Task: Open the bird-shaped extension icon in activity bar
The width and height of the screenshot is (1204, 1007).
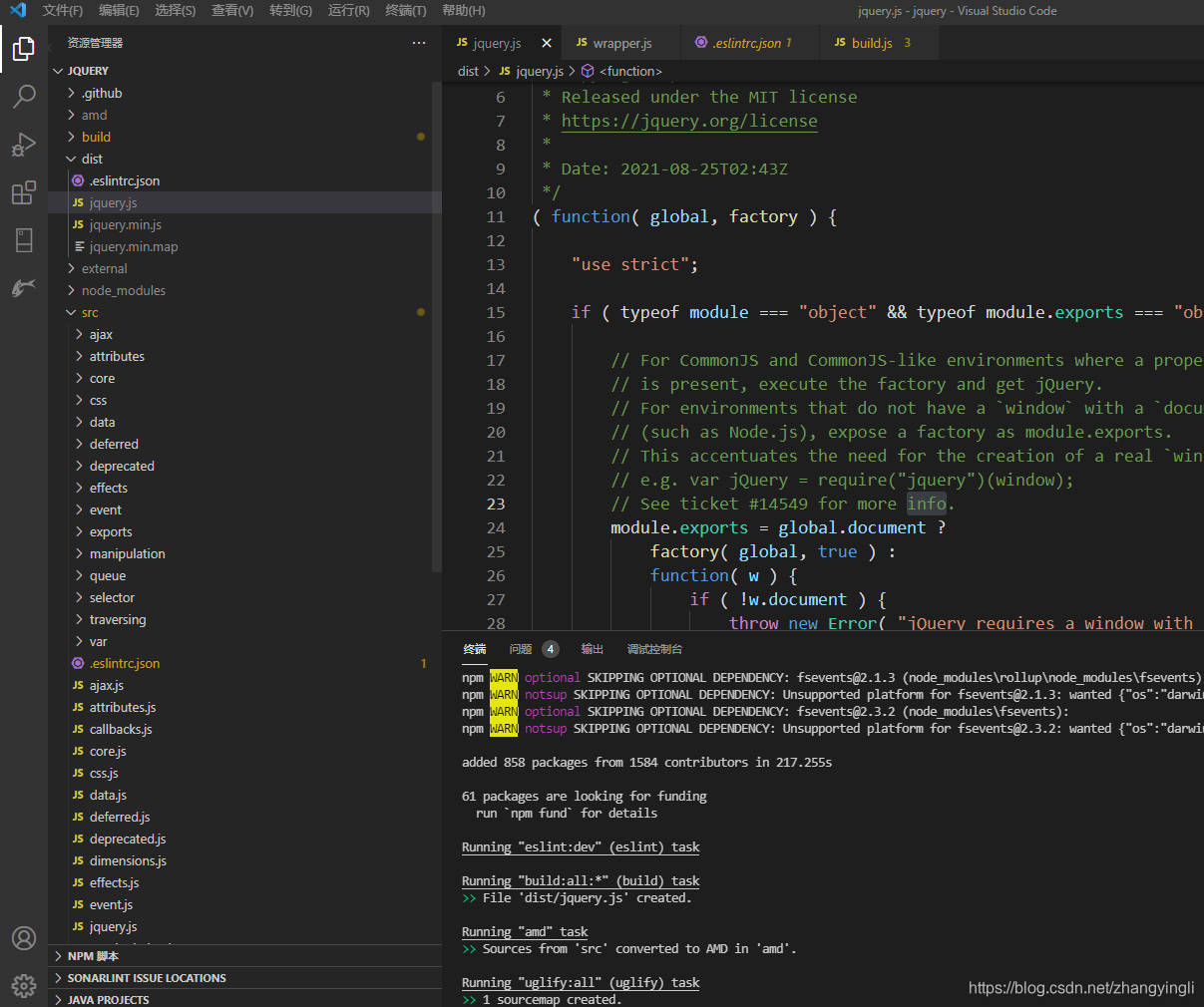Action: click(24, 288)
